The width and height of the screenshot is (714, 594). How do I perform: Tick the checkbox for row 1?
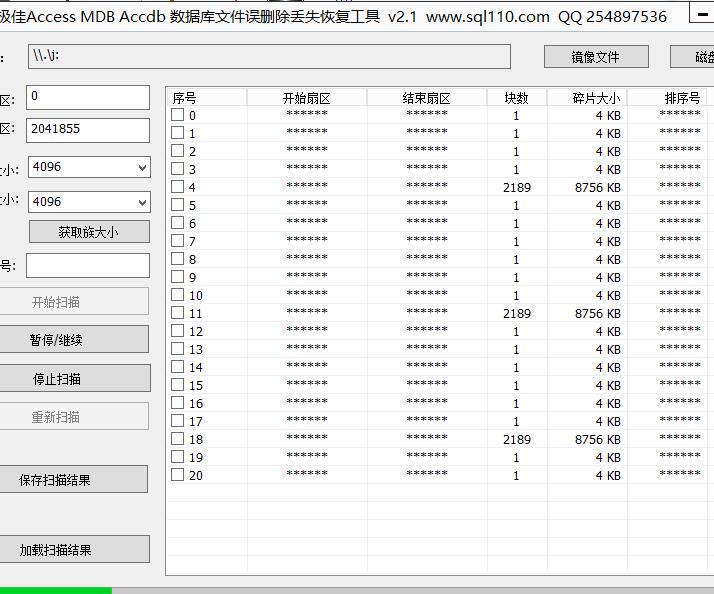click(177, 133)
